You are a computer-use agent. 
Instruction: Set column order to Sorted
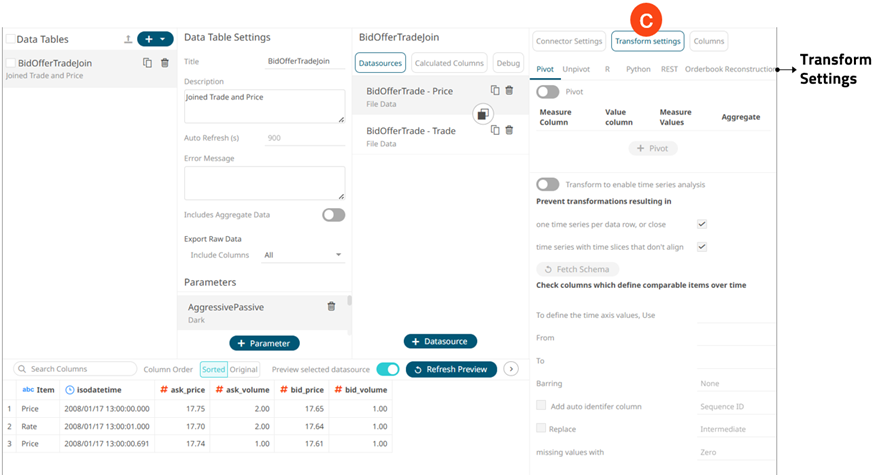213,369
